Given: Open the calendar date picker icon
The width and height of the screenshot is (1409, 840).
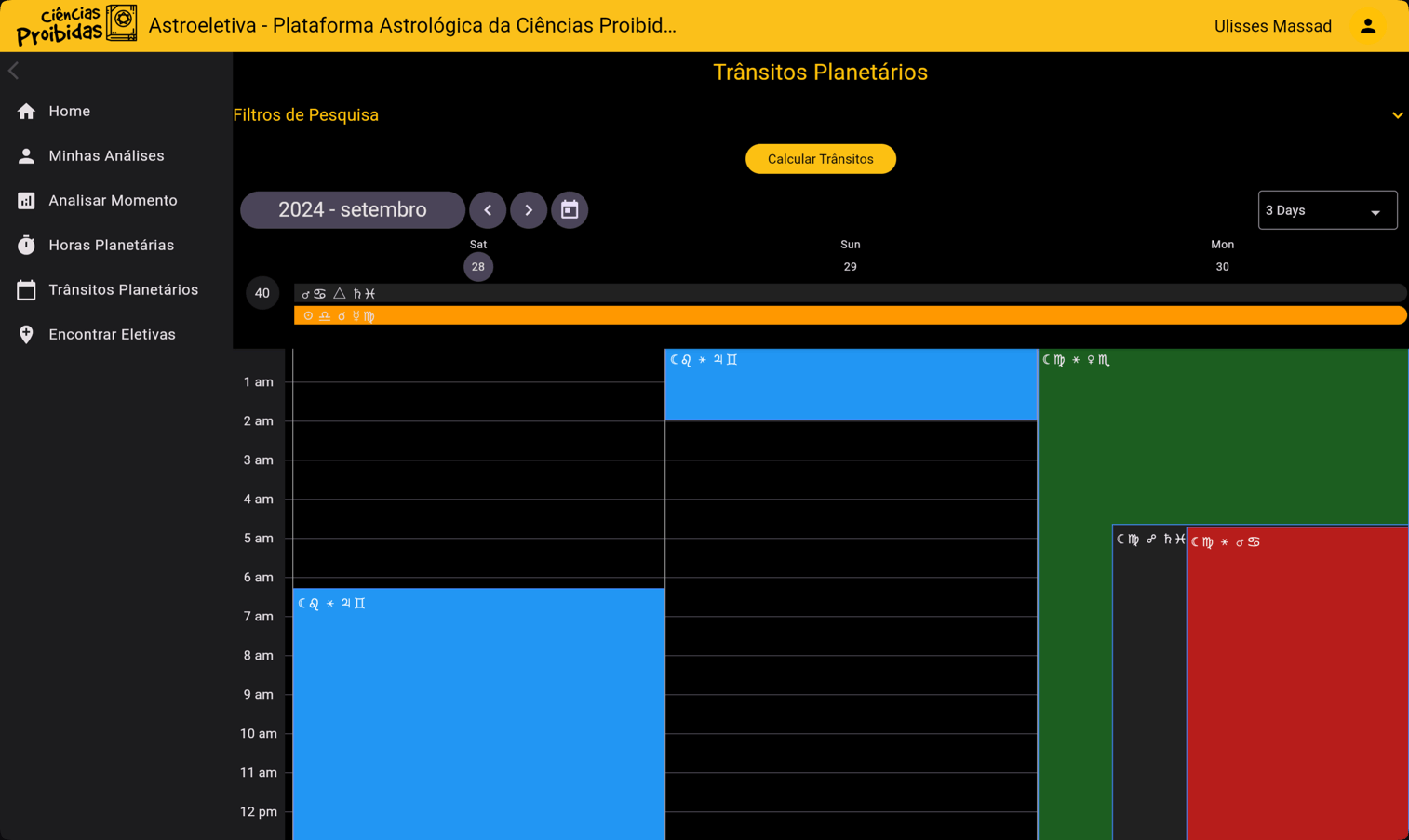Looking at the screenshot, I should pyautogui.click(x=570, y=210).
